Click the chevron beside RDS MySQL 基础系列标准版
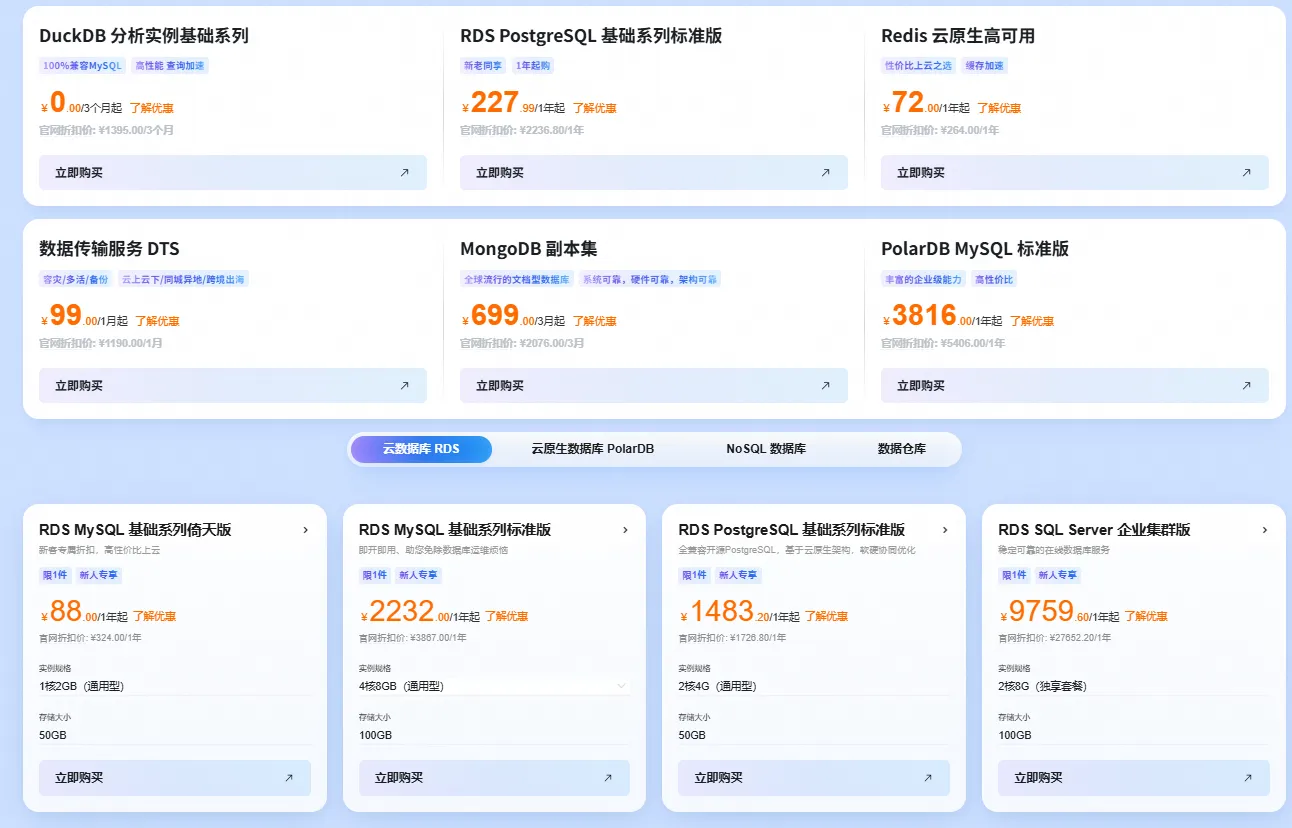1292x828 pixels. 625,530
